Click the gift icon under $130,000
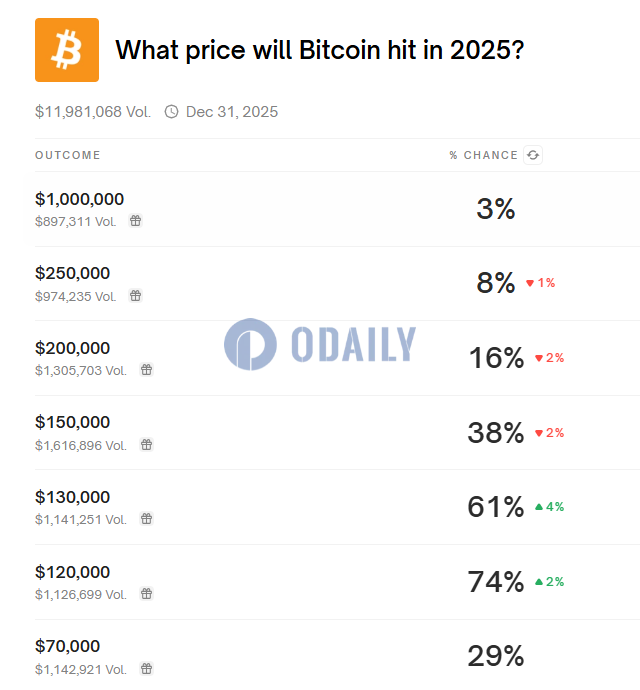640x690 pixels. click(x=146, y=519)
